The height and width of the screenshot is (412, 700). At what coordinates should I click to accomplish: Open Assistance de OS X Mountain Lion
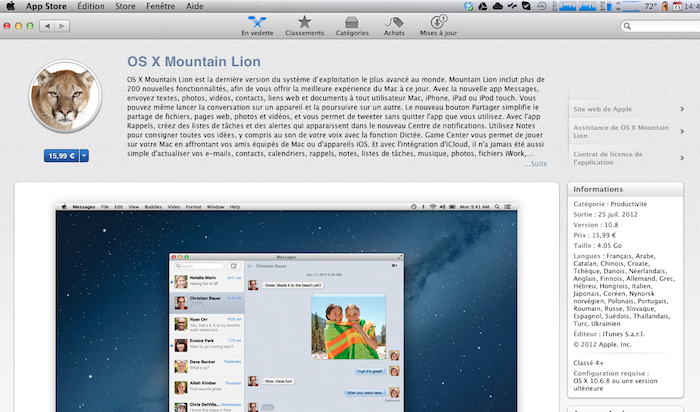click(x=621, y=131)
